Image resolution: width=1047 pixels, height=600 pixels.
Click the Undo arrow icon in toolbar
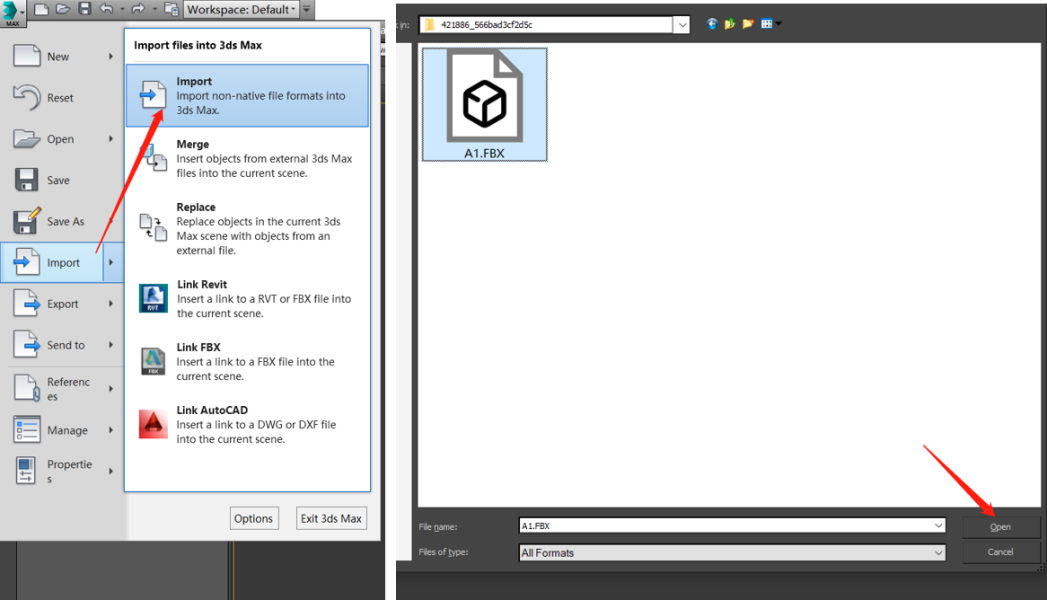(x=106, y=9)
